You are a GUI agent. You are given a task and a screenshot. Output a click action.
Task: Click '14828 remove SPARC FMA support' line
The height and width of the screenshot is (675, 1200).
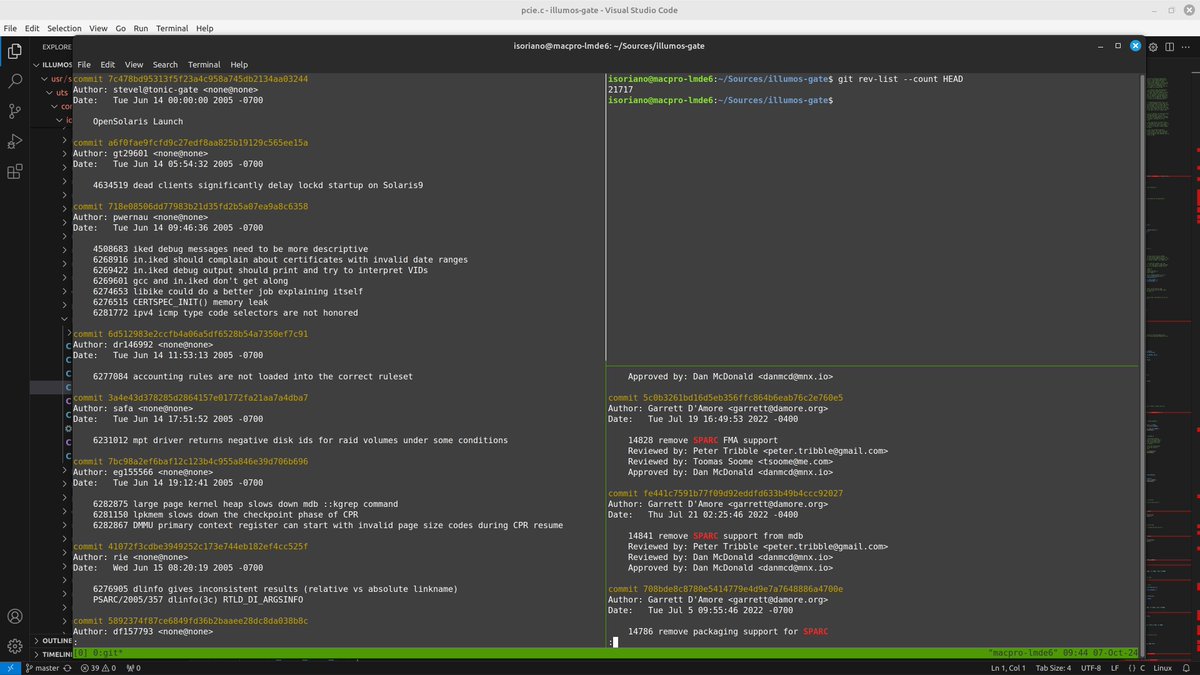(x=703, y=440)
